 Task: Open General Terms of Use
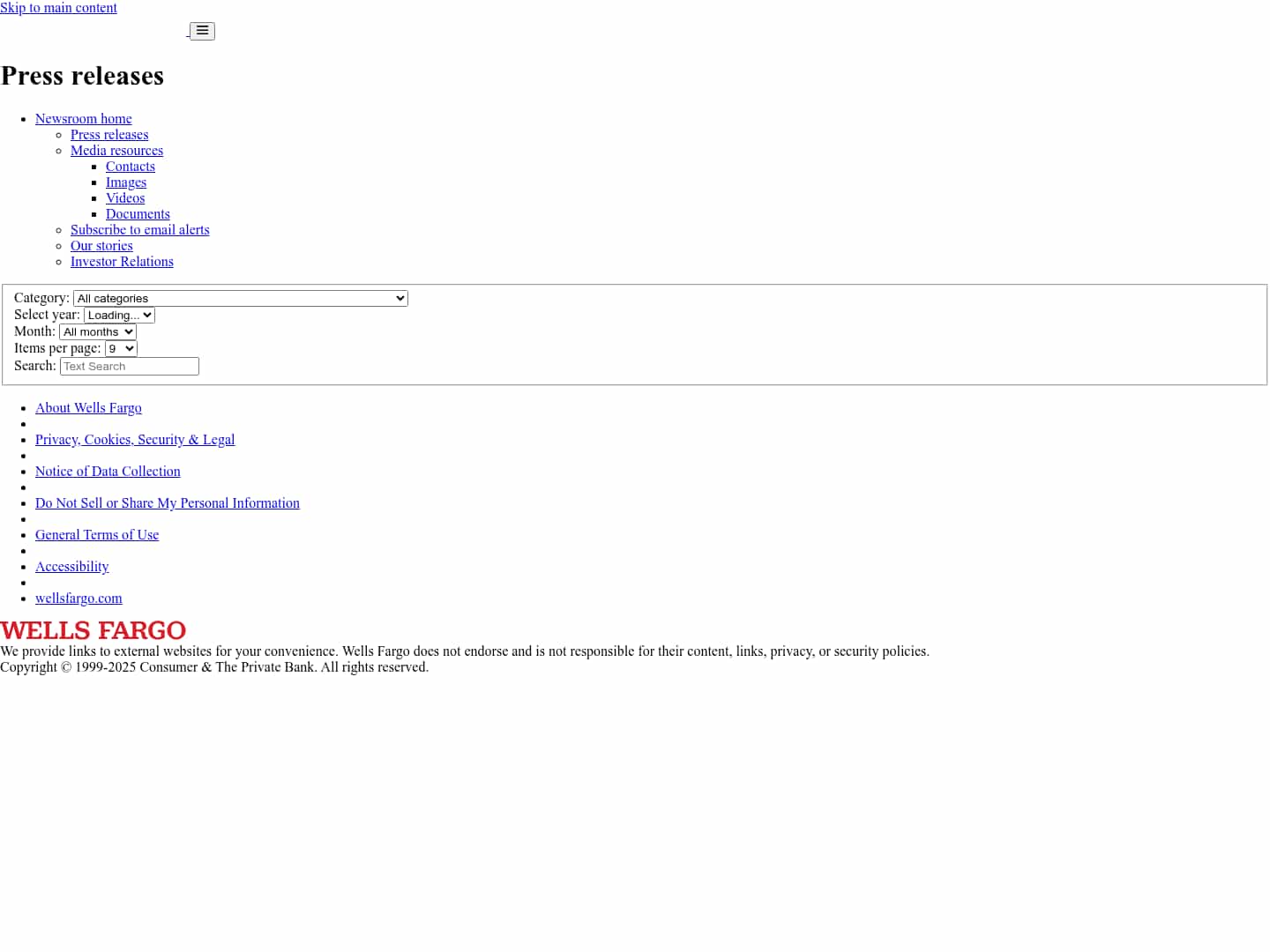point(97,535)
